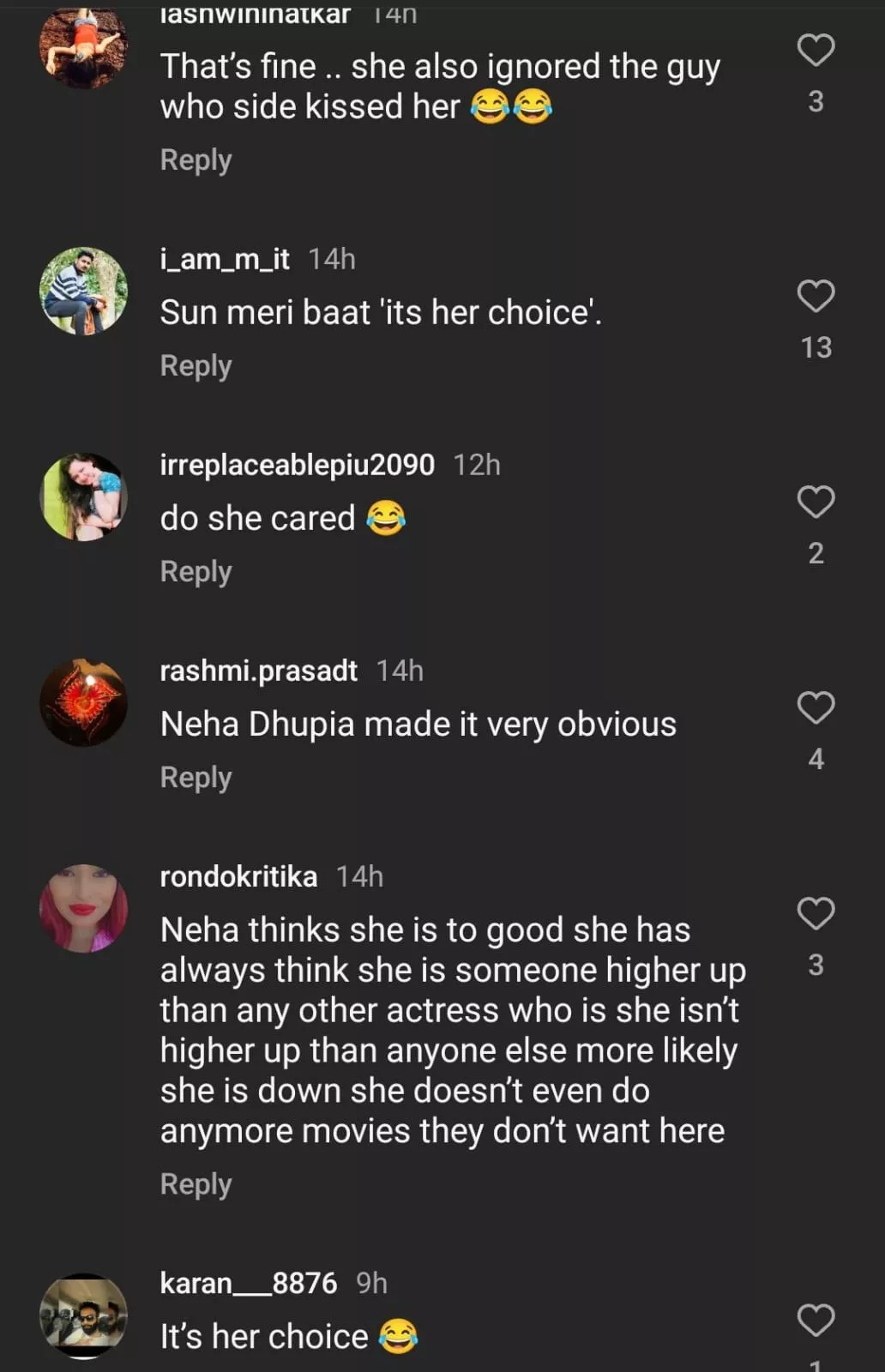Reply to rondokritika's comment
Image resolution: width=885 pixels, height=1372 pixels.
point(196,1184)
